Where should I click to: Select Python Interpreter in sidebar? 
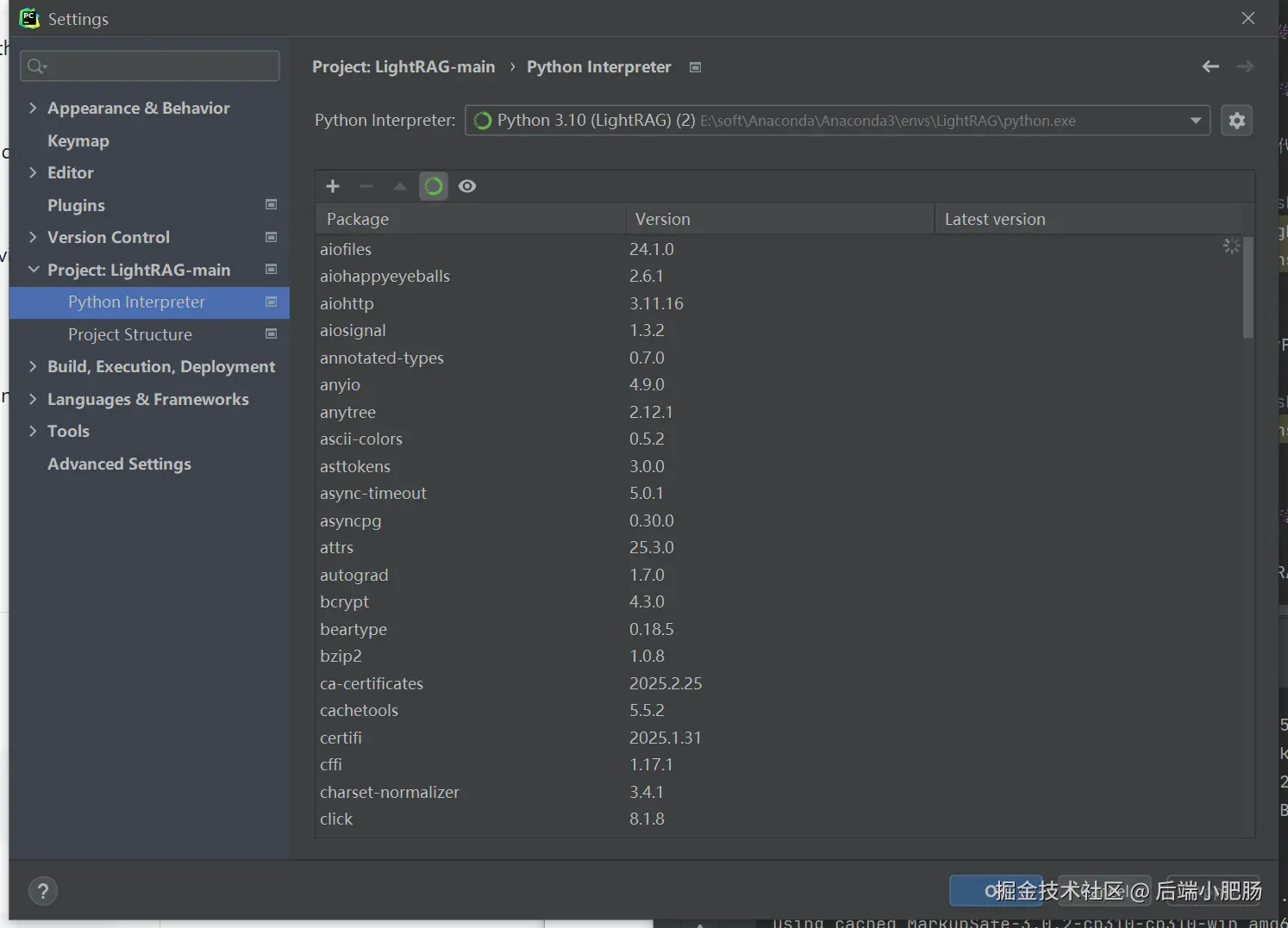[149, 302]
